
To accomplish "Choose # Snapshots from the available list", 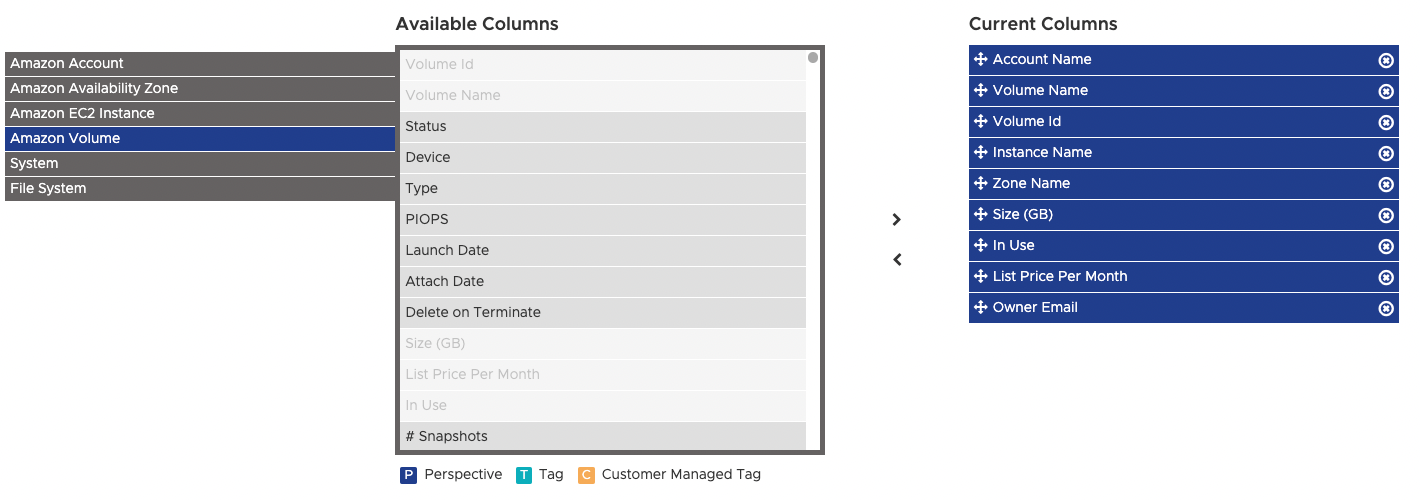I will [x=603, y=436].
